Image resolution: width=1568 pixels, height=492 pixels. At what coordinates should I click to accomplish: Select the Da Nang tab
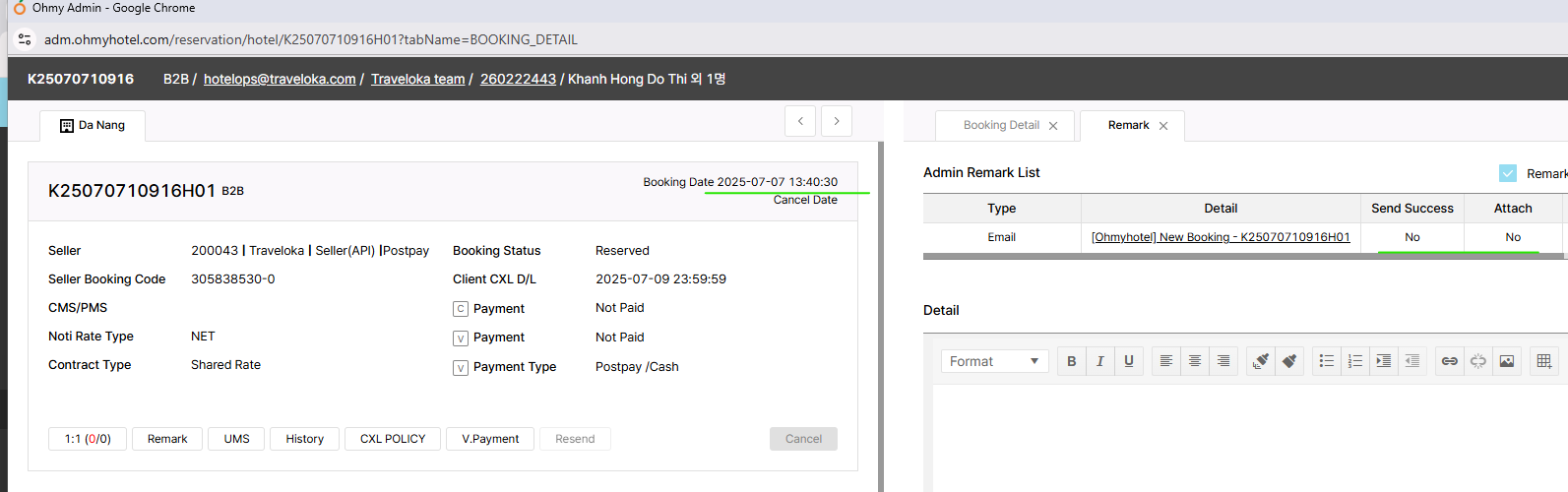(x=93, y=125)
